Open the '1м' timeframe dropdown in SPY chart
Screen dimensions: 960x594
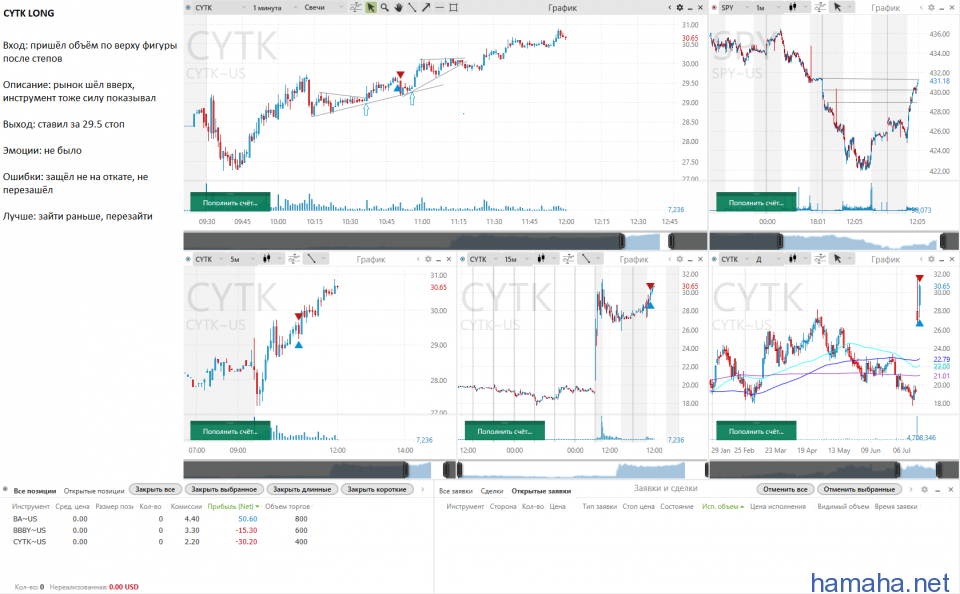768,7
